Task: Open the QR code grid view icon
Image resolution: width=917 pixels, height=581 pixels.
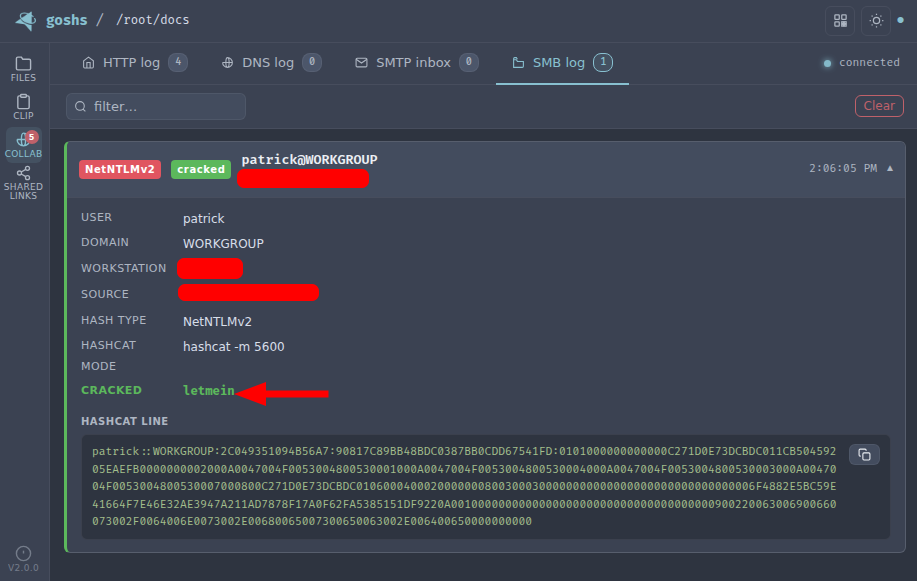Action: pyautogui.click(x=839, y=20)
